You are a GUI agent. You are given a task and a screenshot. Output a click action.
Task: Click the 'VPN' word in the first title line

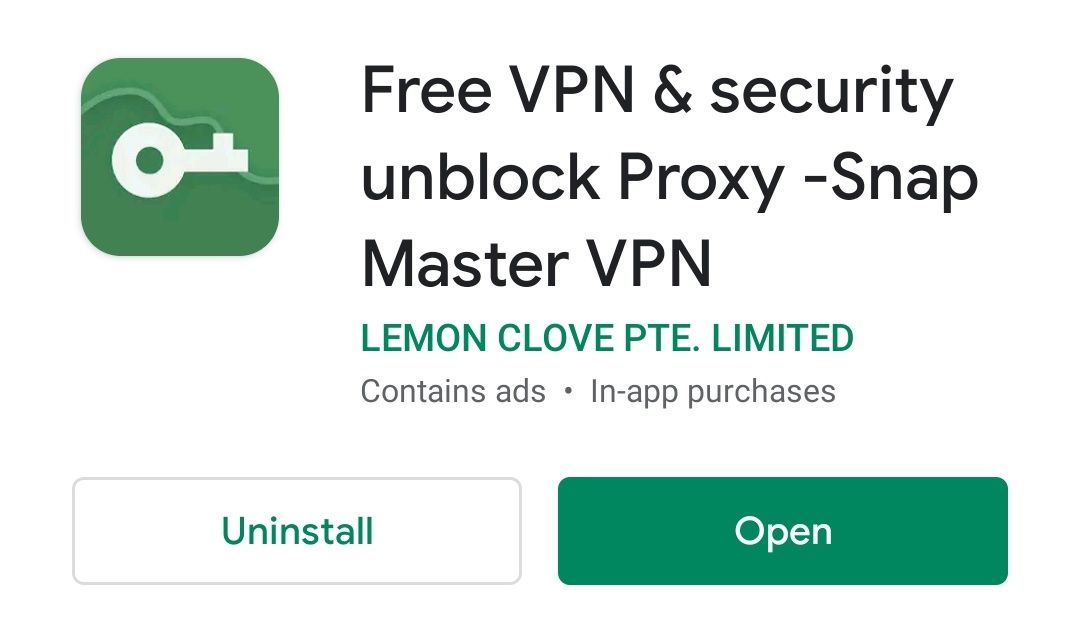click(x=571, y=90)
